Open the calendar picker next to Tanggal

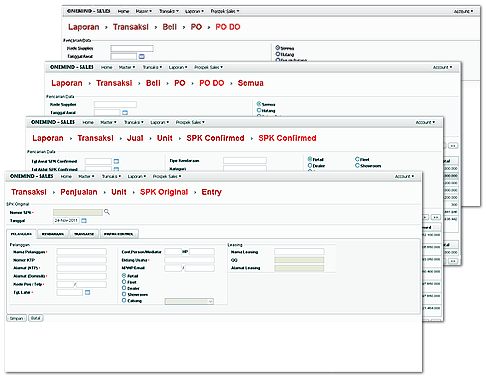pos(84,221)
